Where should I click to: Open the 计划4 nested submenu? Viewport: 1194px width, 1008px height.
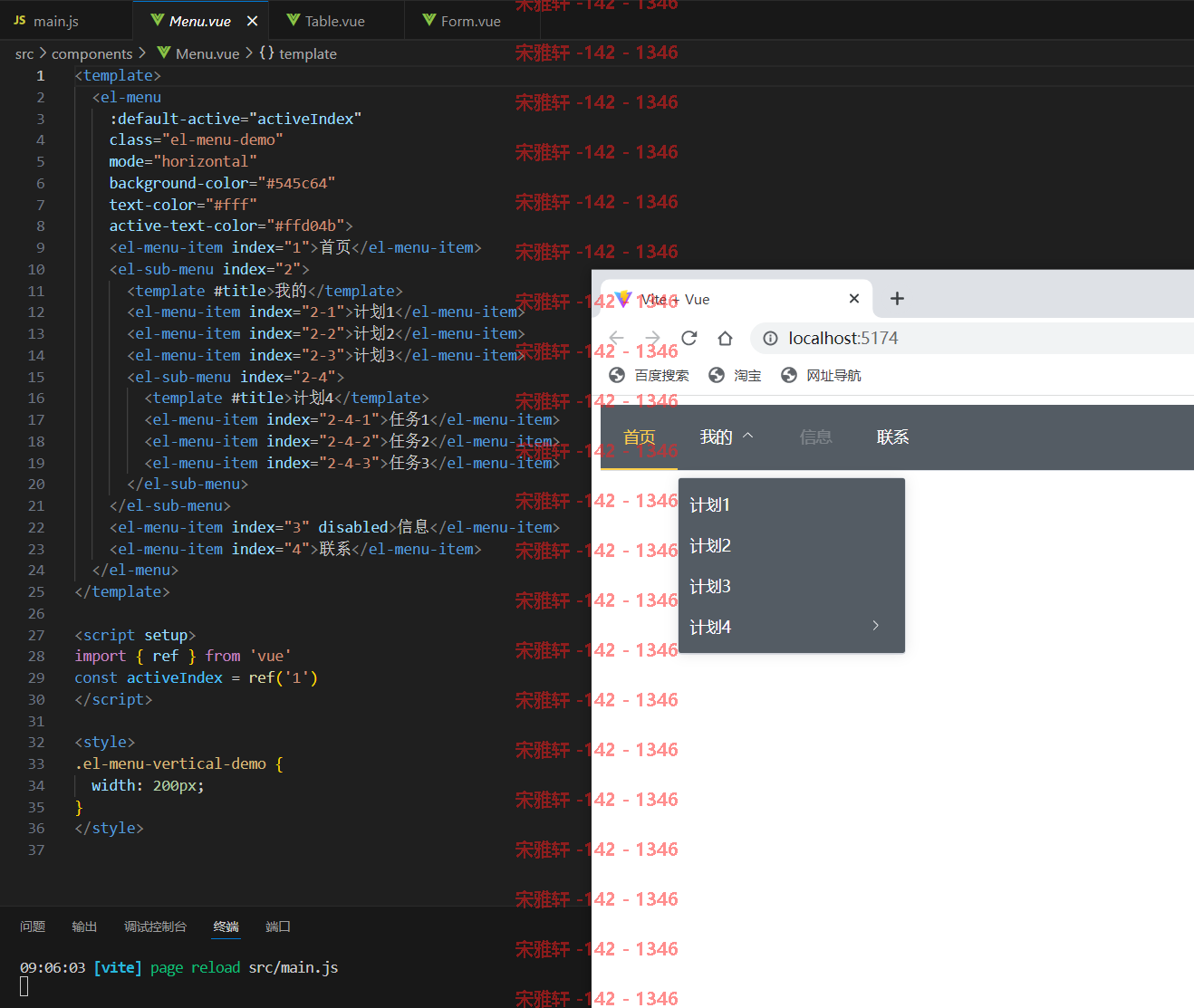tap(792, 627)
